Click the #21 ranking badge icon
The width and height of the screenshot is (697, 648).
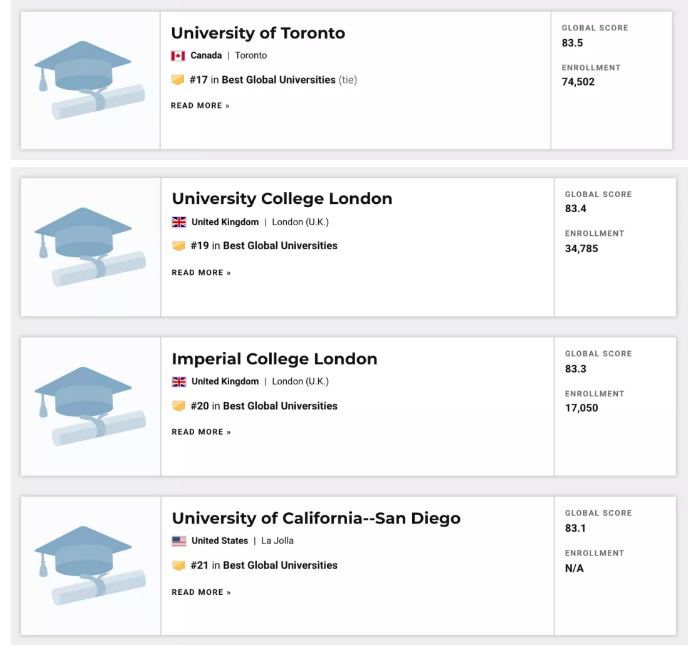[179, 566]
